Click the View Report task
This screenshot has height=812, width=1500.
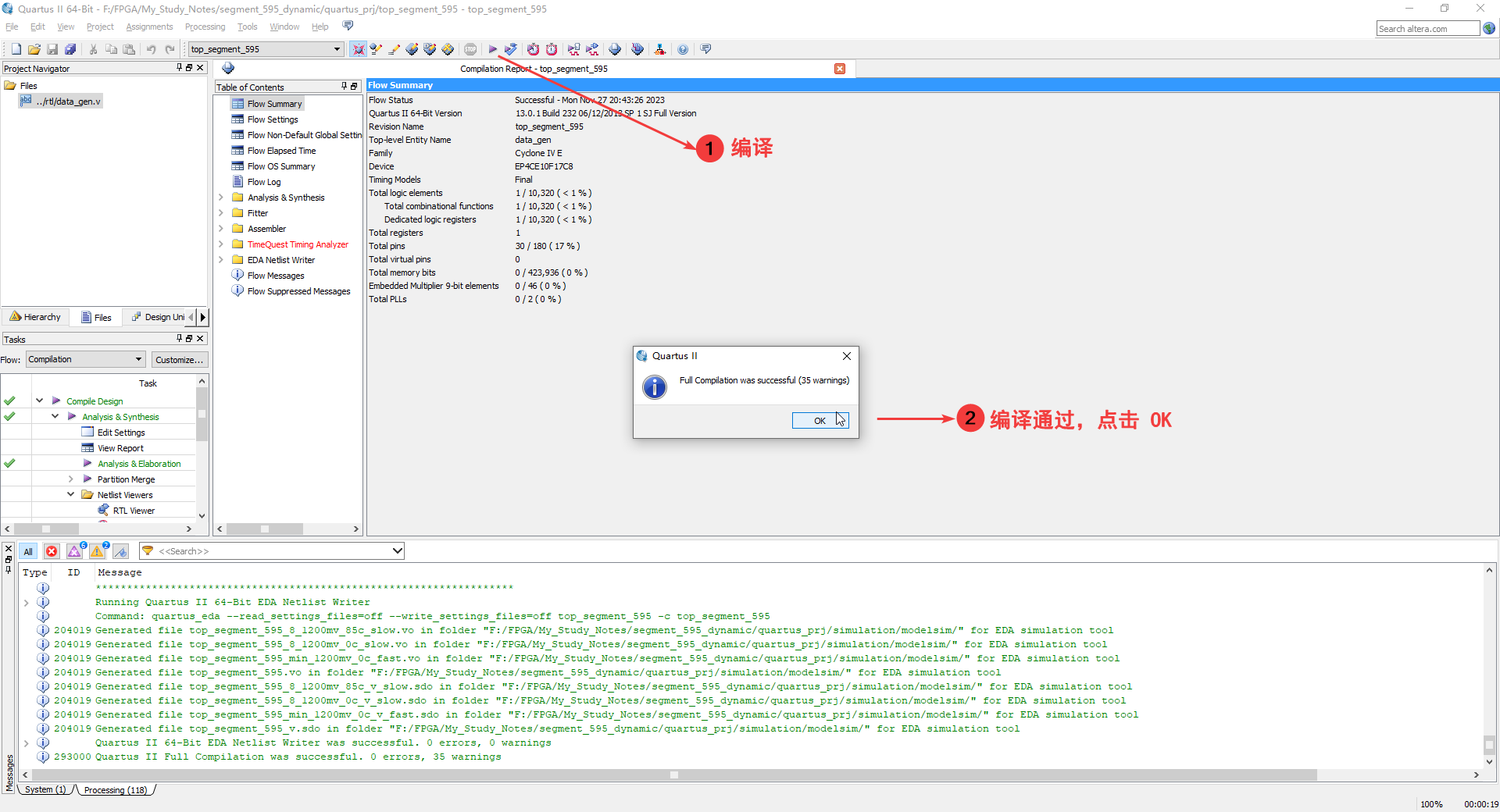[x=120, y=448]
